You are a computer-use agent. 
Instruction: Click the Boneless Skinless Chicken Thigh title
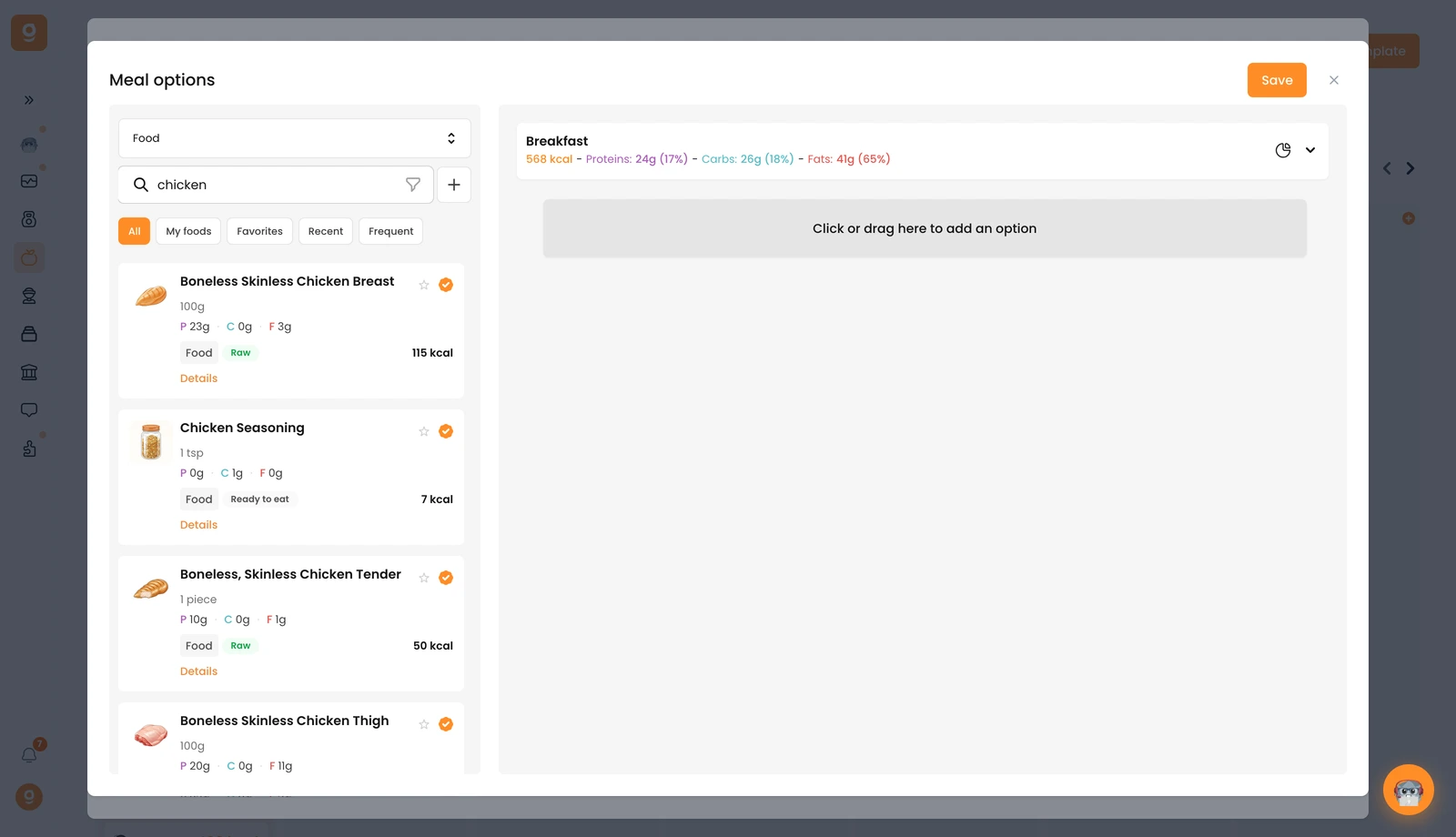285,721
